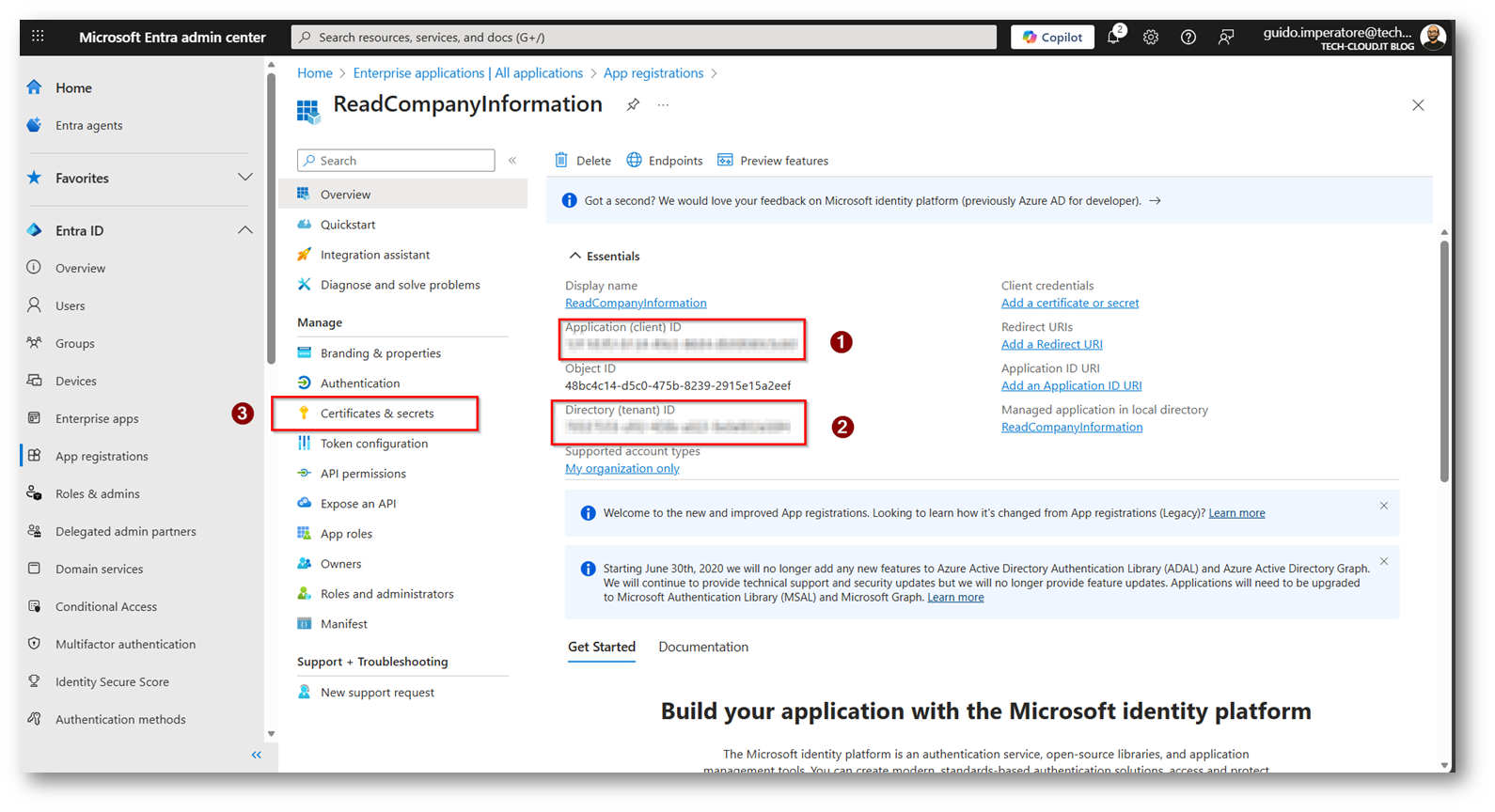Click Add a Redirect URI link
1495x812 pixels.
(x=1051, y=345)
